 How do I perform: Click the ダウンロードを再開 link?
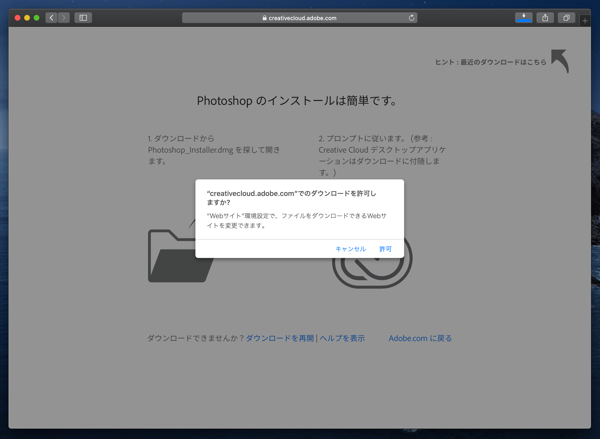pos(280,338)
